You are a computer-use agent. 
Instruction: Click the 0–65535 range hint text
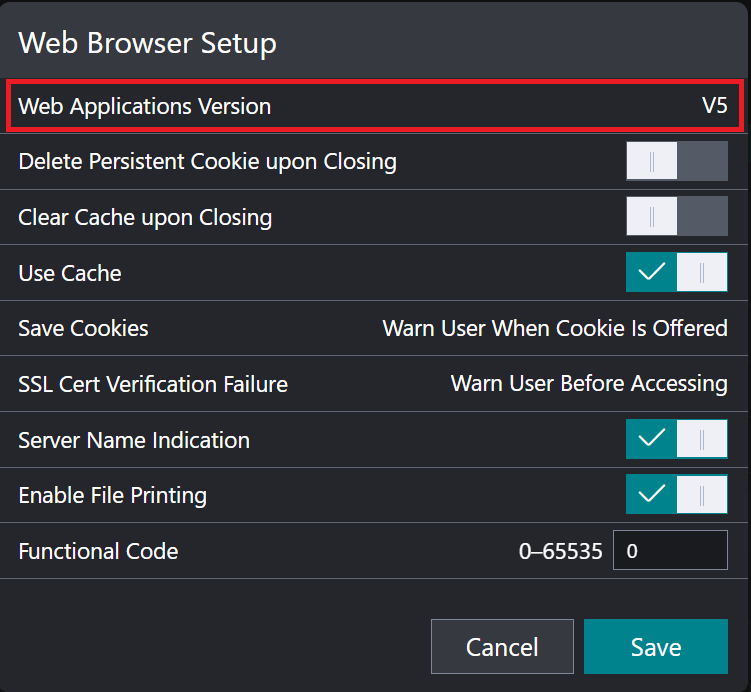560,551
